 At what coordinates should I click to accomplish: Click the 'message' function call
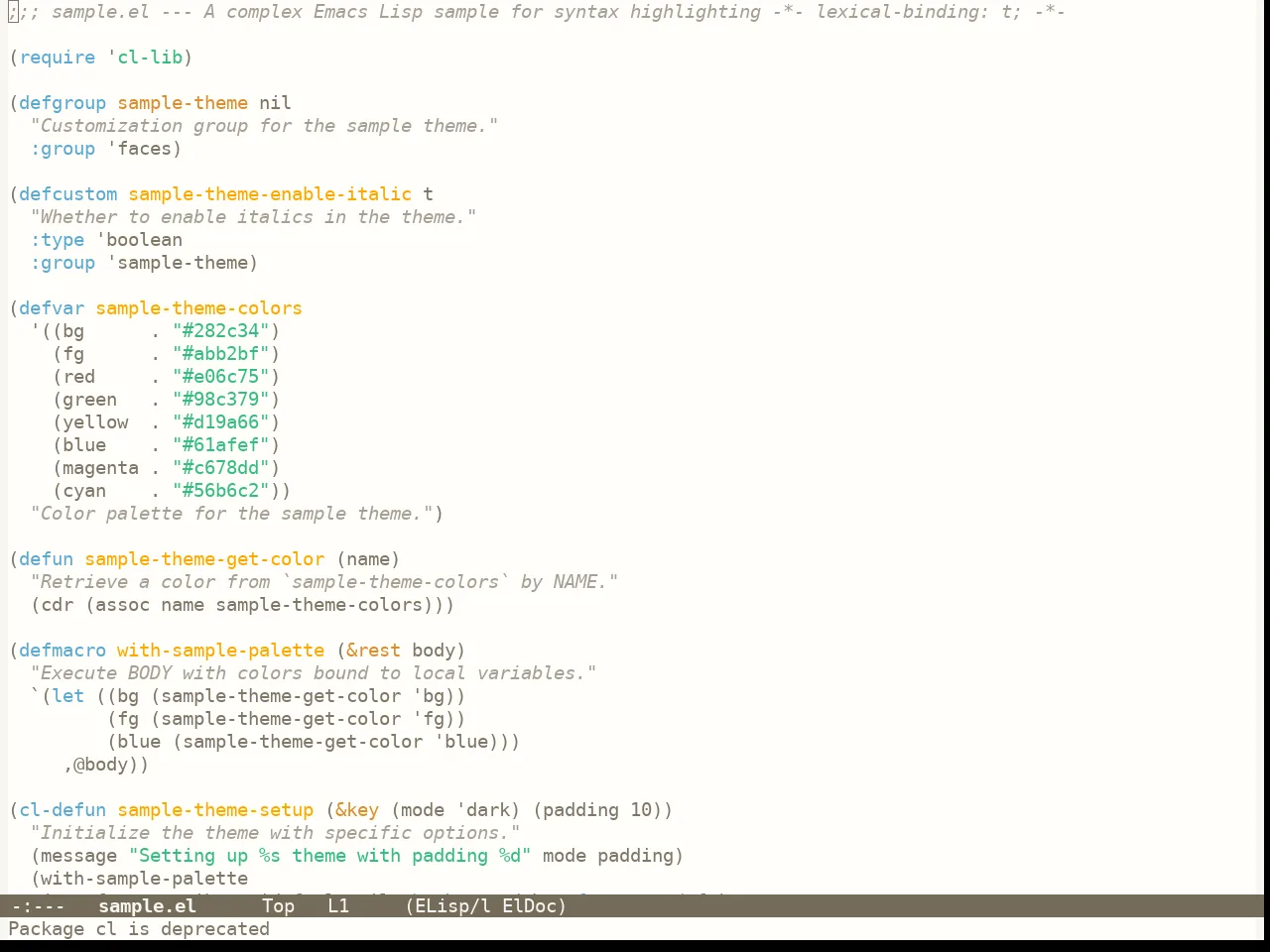tap(79, 856)
